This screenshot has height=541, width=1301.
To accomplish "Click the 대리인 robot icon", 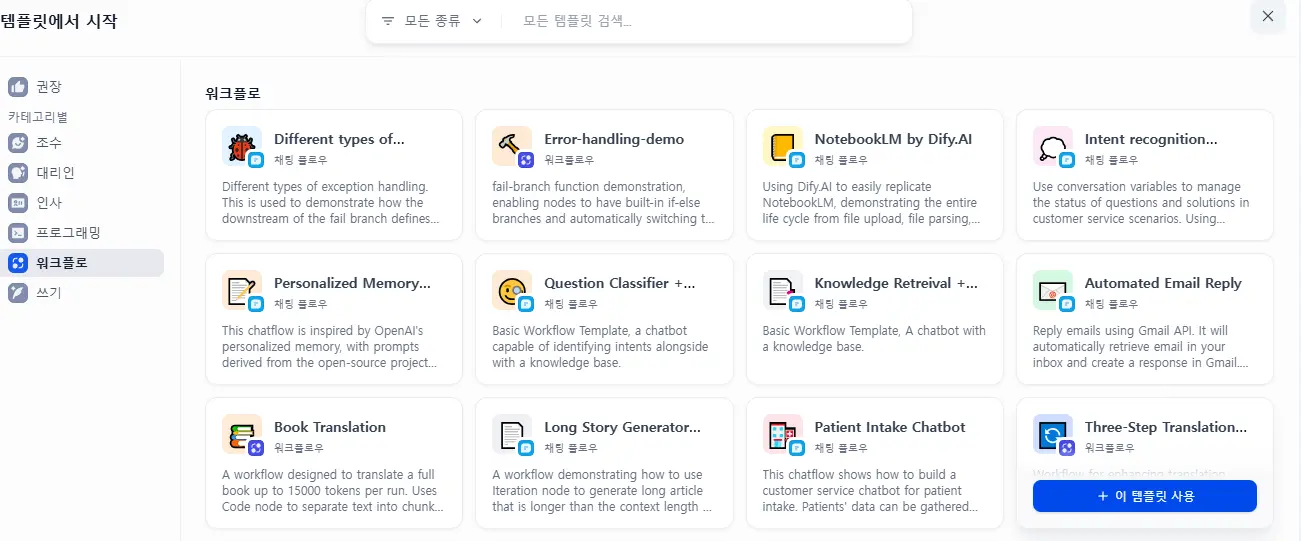I will tap(18, 173).
